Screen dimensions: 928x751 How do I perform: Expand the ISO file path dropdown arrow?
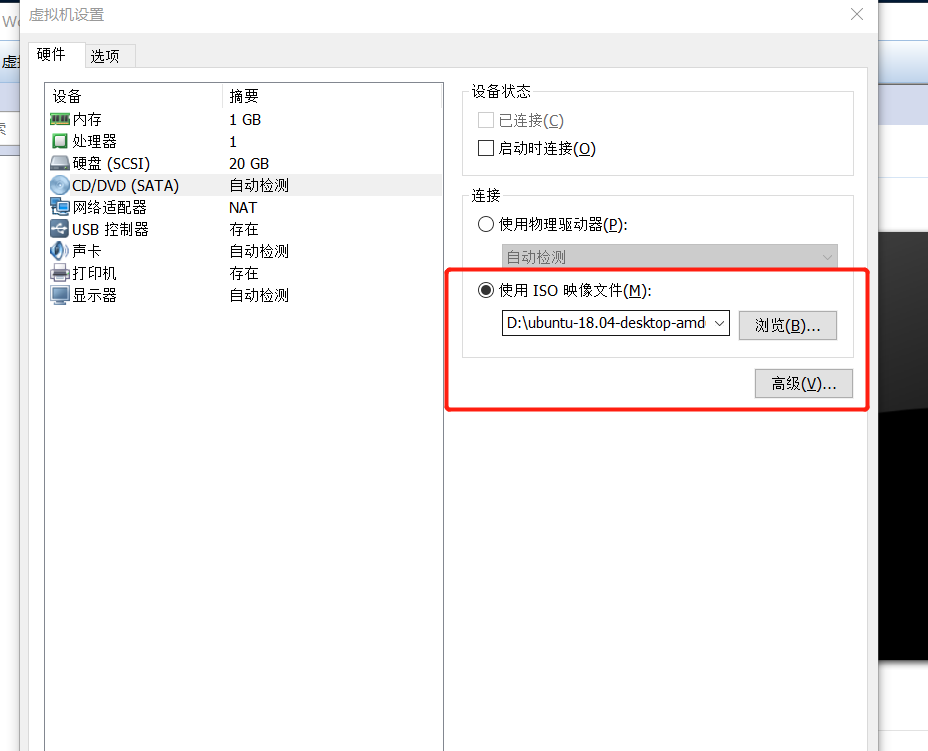(719, 323)
